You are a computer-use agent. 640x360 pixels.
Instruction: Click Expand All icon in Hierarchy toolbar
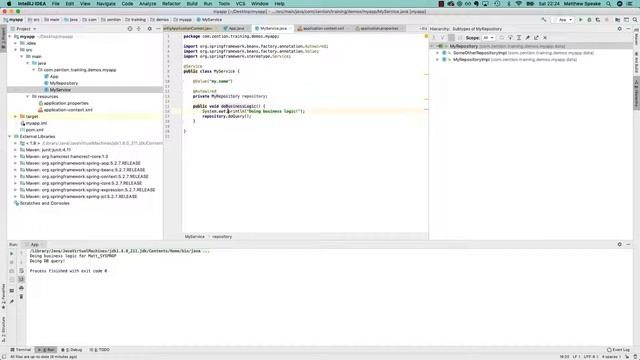pyautogui.click(x=519, y=38)
